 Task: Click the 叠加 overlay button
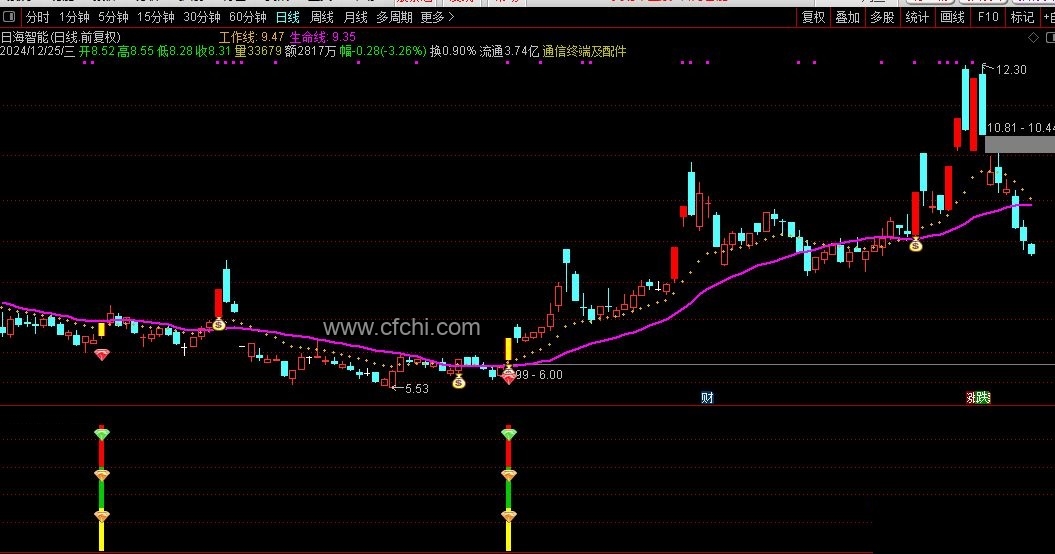click(847, 17)
